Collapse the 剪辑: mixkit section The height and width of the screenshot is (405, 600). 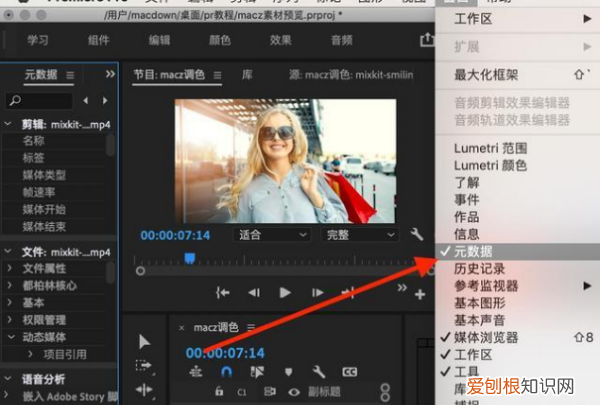(8, 124)
